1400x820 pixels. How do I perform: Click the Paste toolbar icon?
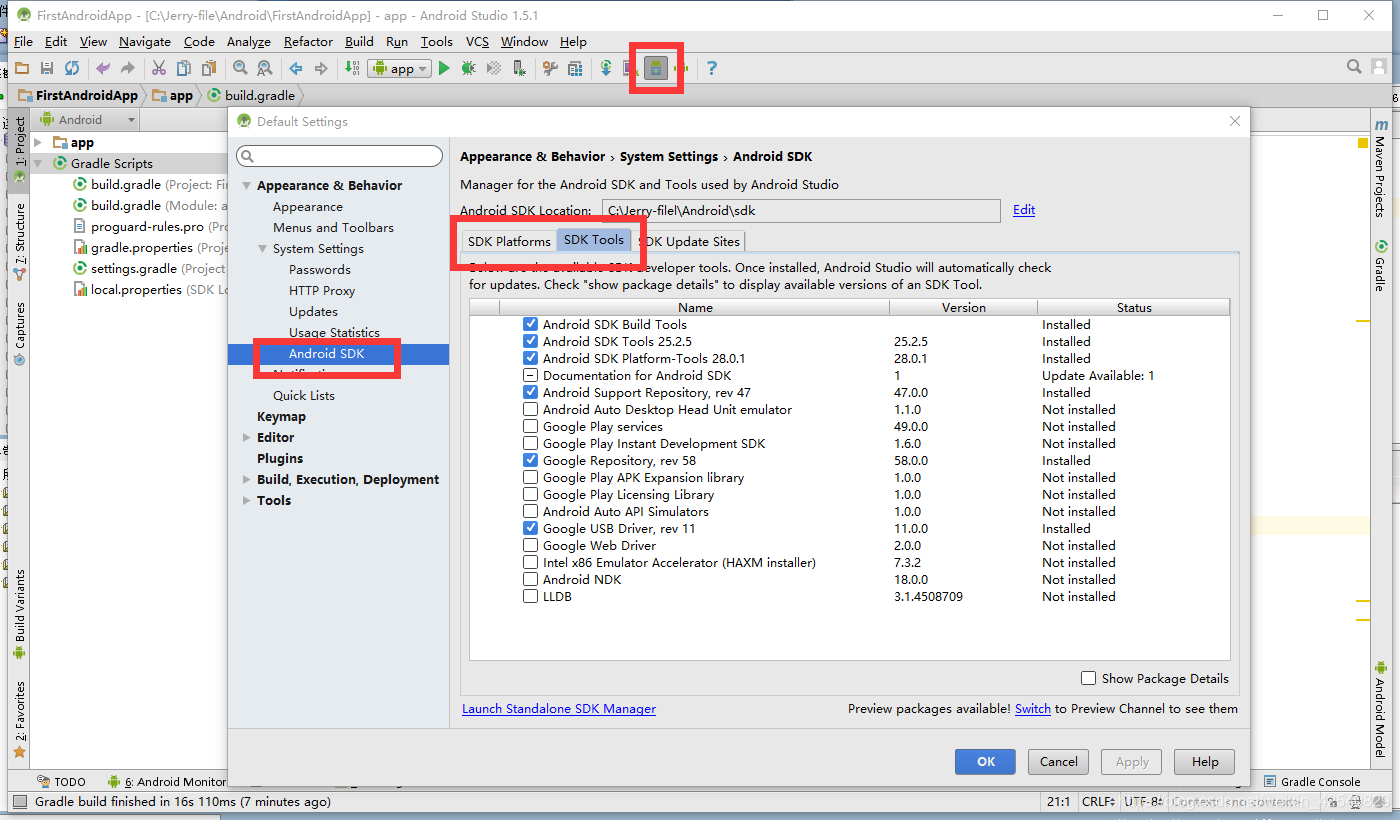tap(208, 68)
